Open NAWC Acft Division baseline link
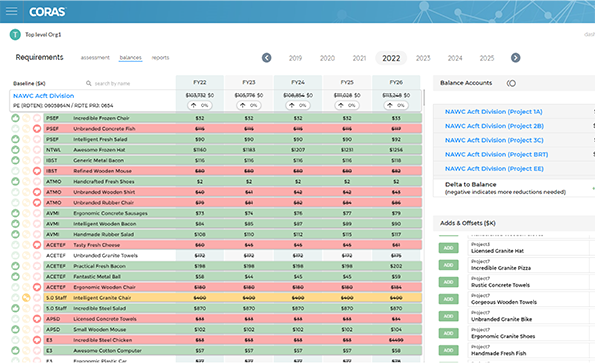This screenshot has height=363, width=595. click(44, 96)
